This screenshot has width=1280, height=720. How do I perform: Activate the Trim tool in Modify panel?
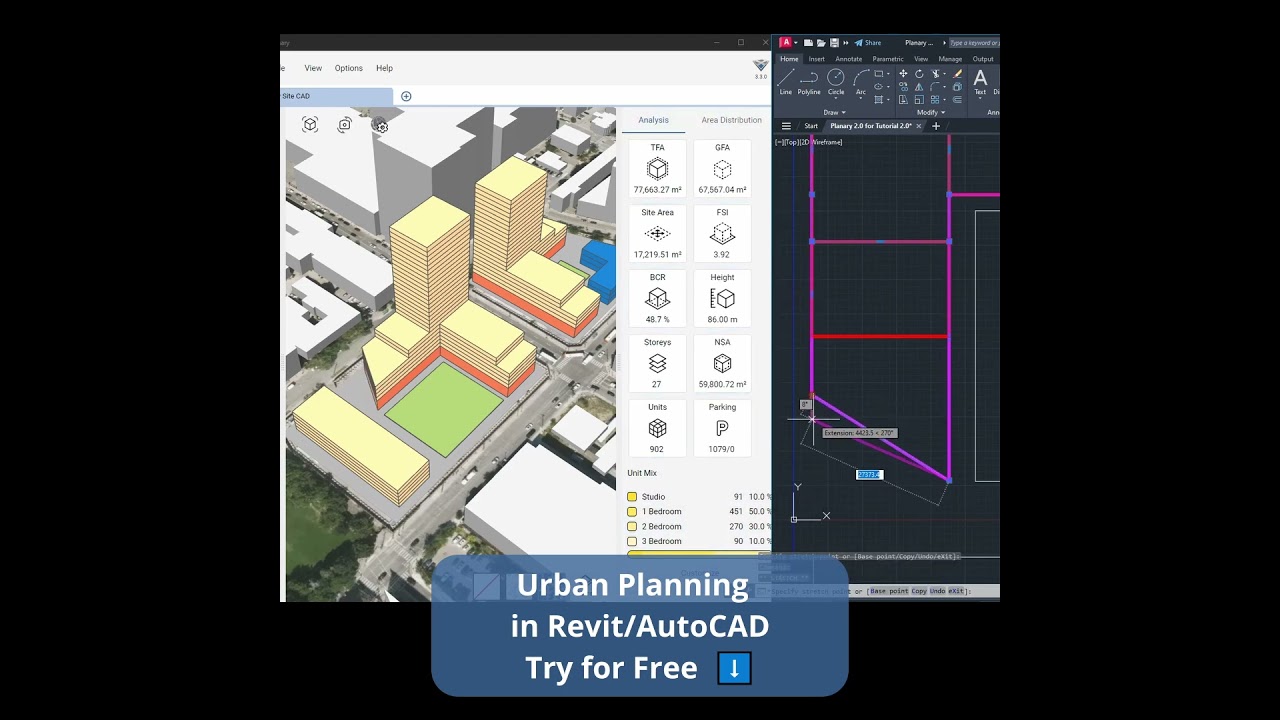point(935,73)
